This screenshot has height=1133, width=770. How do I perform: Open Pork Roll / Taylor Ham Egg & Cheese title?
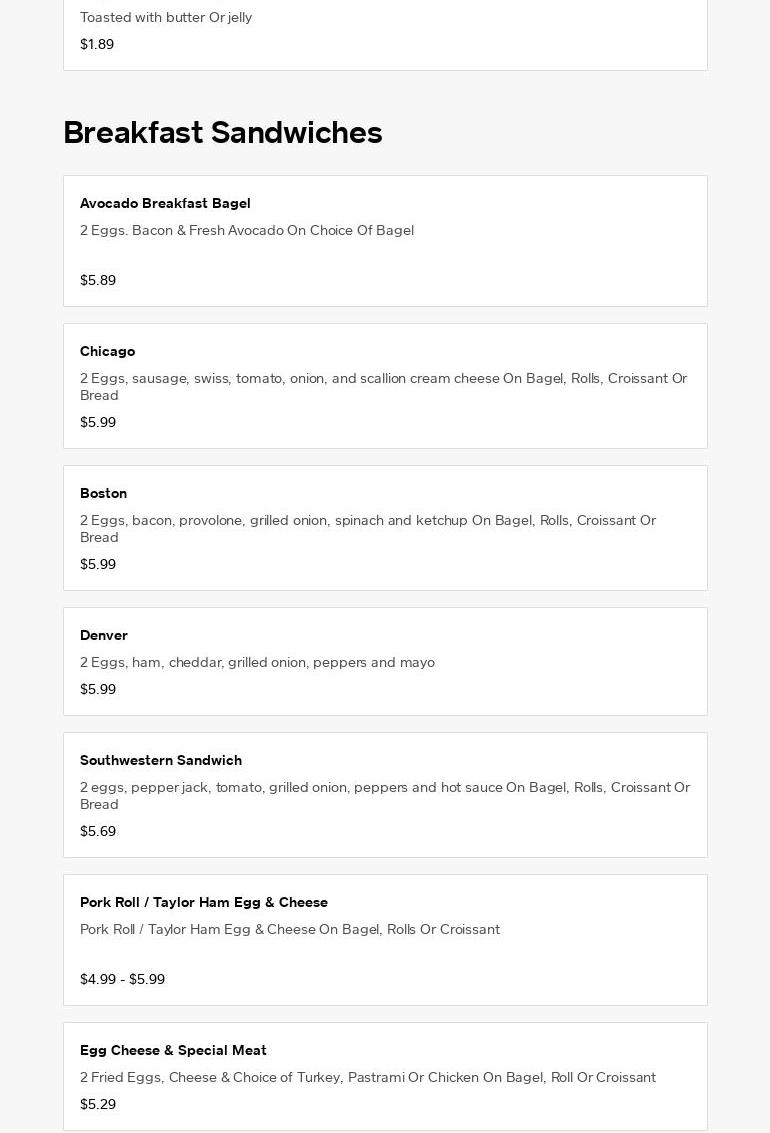(204, 902)
